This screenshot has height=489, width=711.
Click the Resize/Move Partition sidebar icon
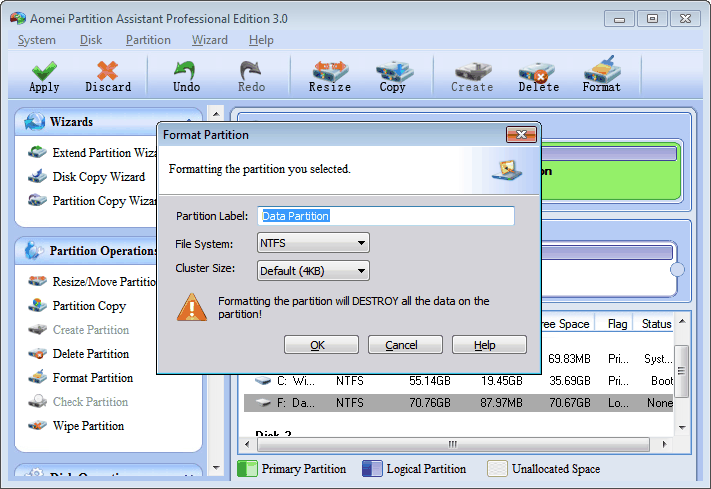point(37,281)
